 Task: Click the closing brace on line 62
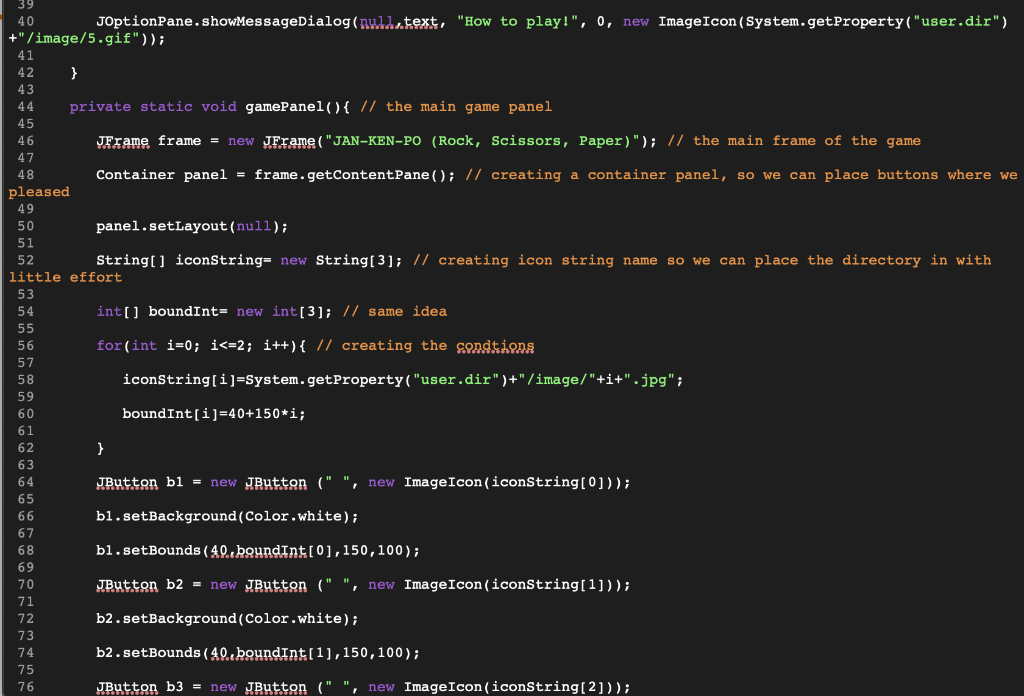[x=100, y=448]
